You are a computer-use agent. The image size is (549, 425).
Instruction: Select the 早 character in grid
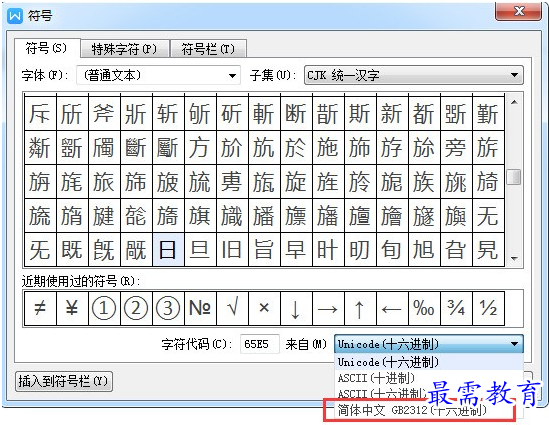296,250
